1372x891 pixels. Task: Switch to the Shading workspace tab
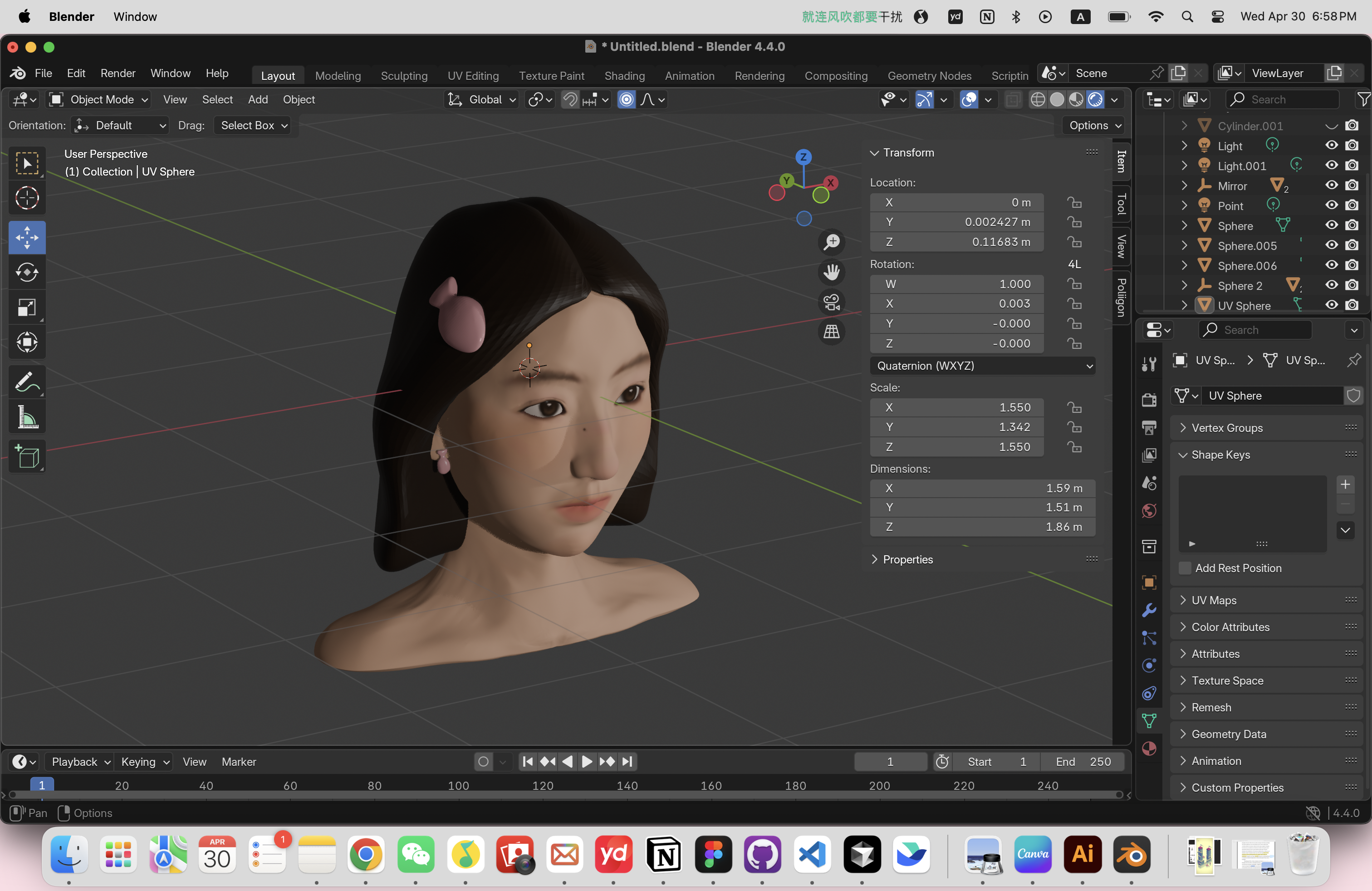(x=624, y=75)
